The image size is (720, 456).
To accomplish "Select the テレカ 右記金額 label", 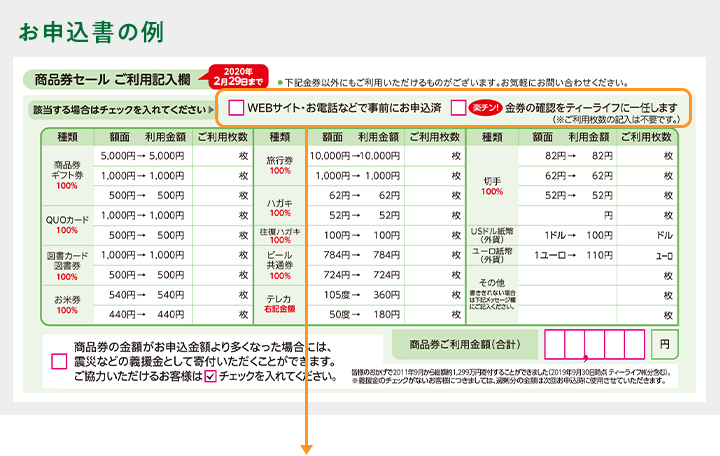I will point(280,304).
